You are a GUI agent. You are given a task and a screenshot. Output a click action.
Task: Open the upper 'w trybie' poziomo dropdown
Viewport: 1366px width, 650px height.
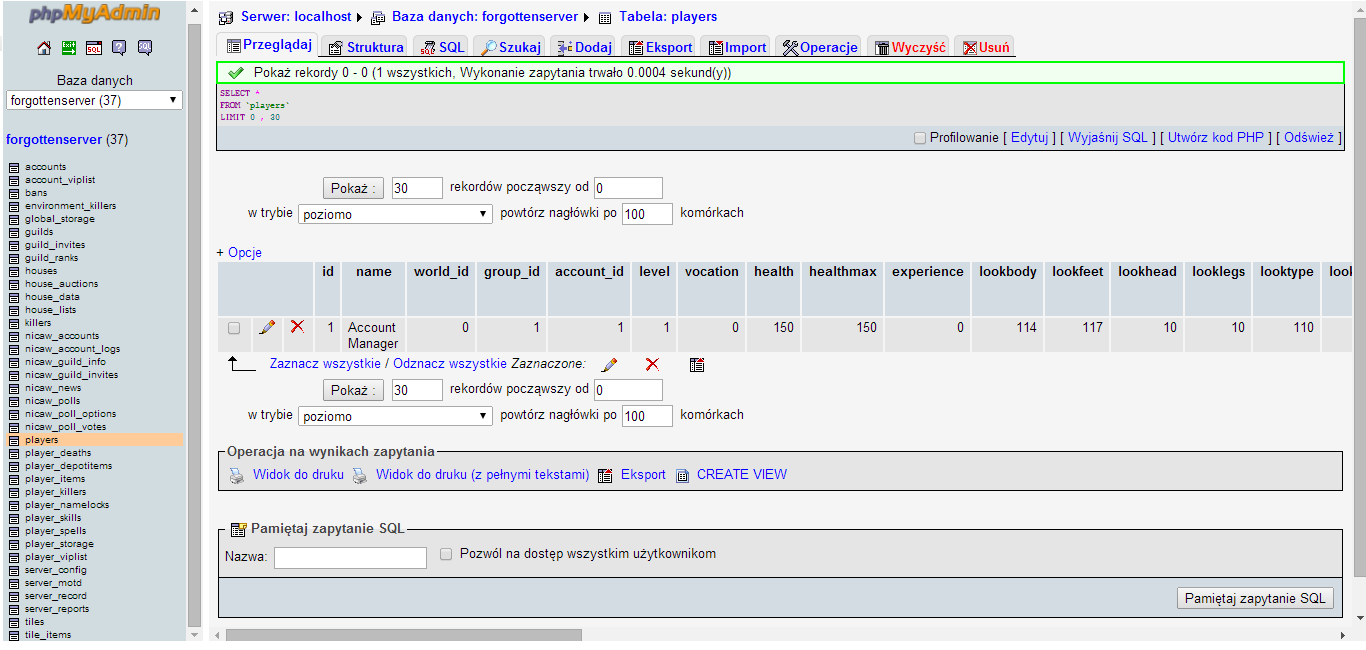click(395, 214)
